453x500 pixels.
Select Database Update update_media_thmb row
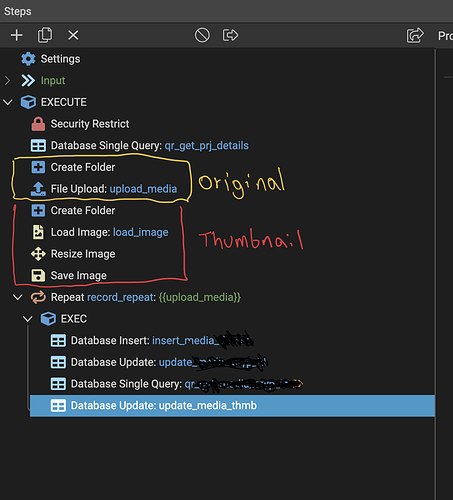tap(232, 406)
